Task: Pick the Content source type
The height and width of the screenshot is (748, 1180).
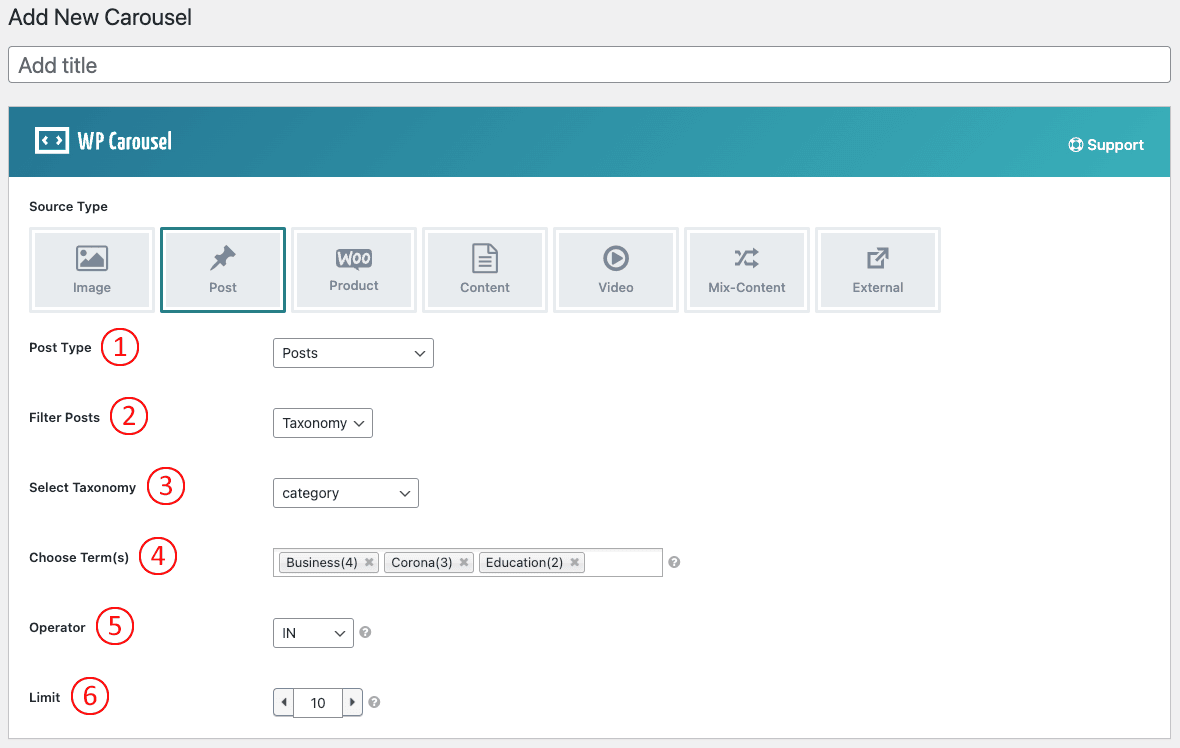Action: (485, 270)
